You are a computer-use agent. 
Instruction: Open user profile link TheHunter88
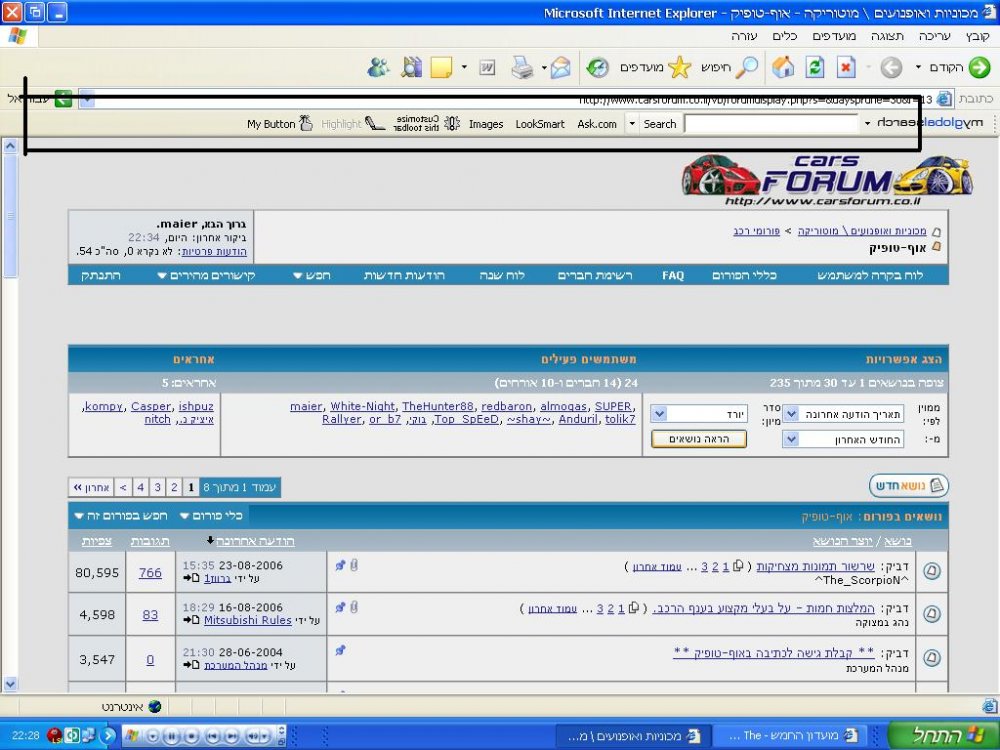(438, 406)
